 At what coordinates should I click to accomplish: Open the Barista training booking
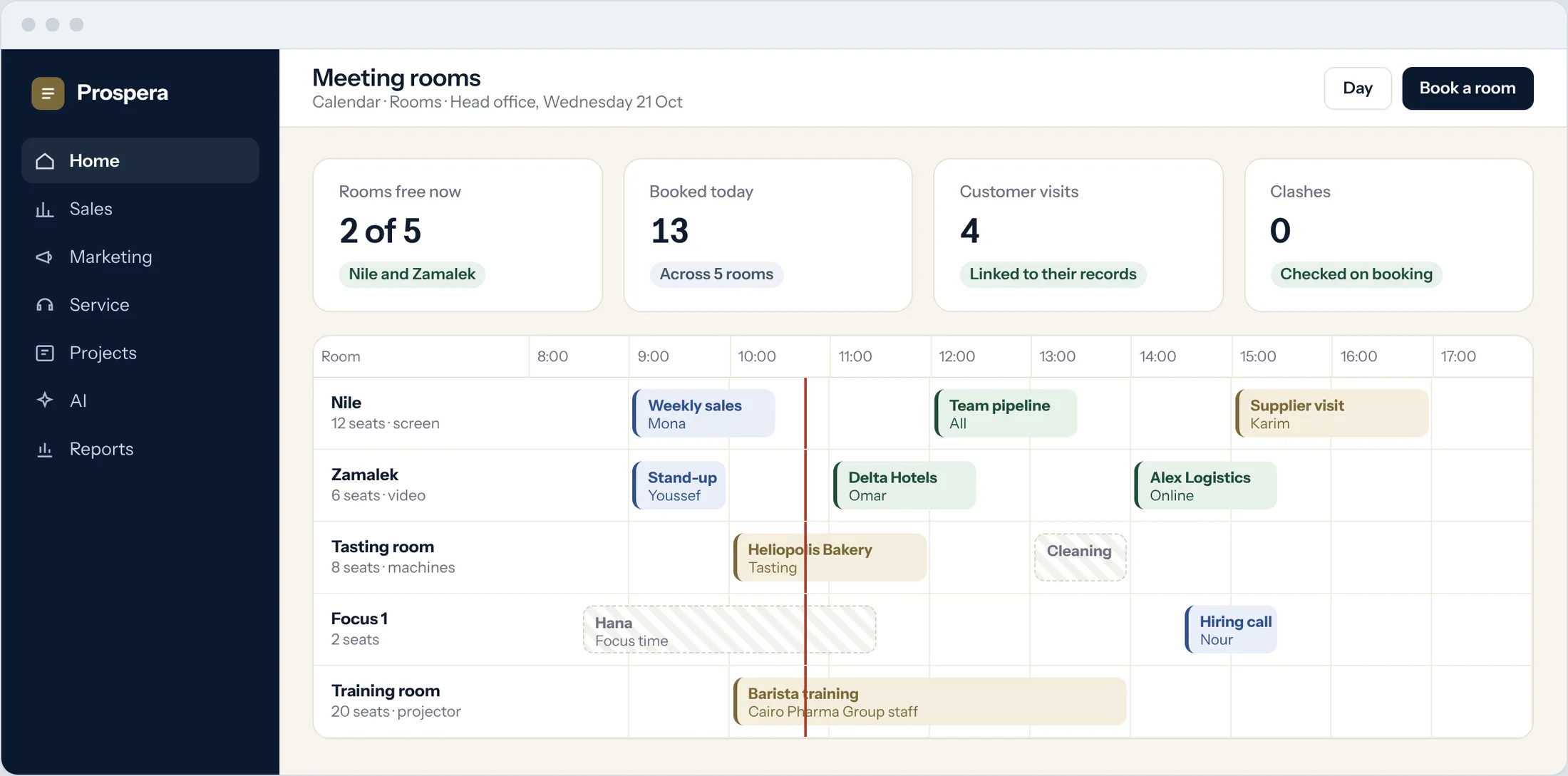click(929, 701)
